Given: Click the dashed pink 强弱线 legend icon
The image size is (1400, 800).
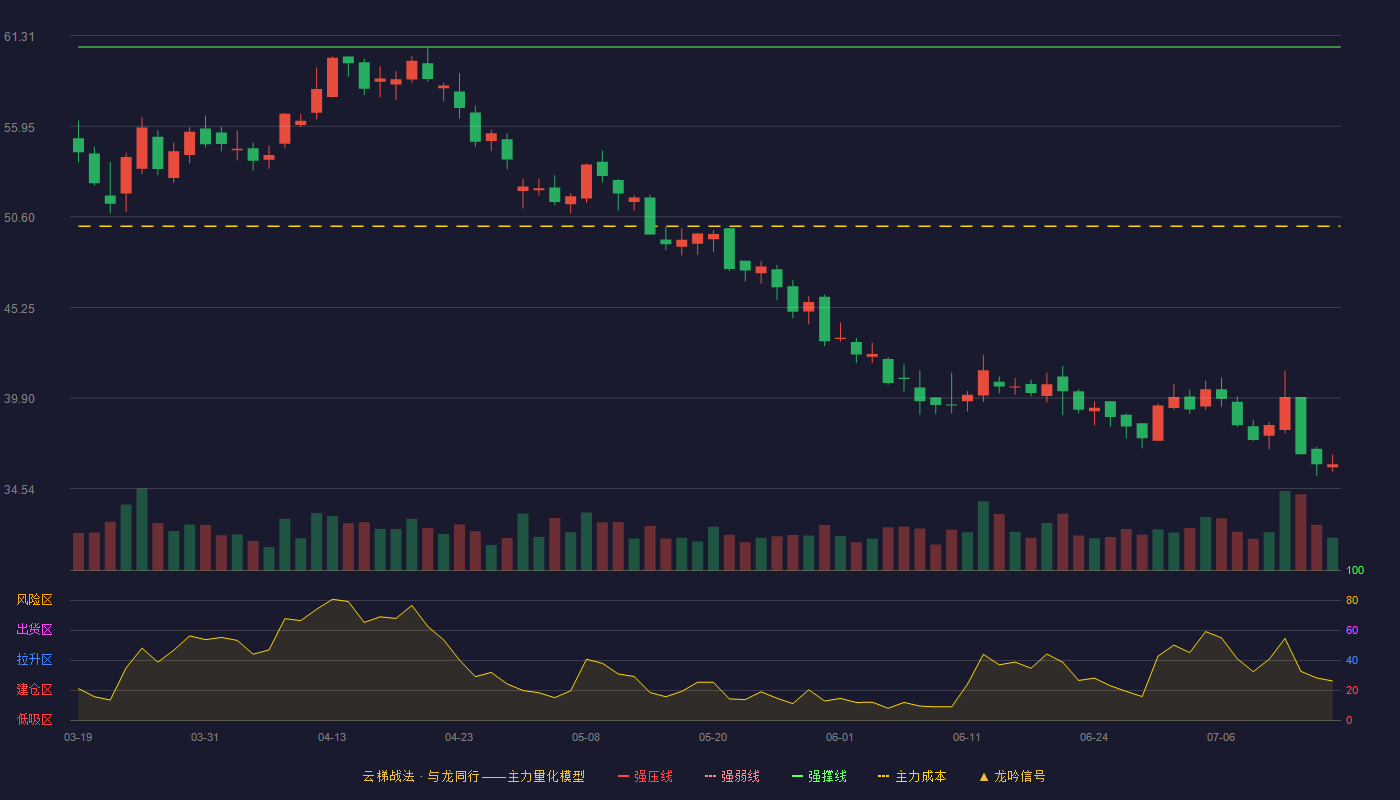Looking at the screenshot, I should (x=710, y=776).
